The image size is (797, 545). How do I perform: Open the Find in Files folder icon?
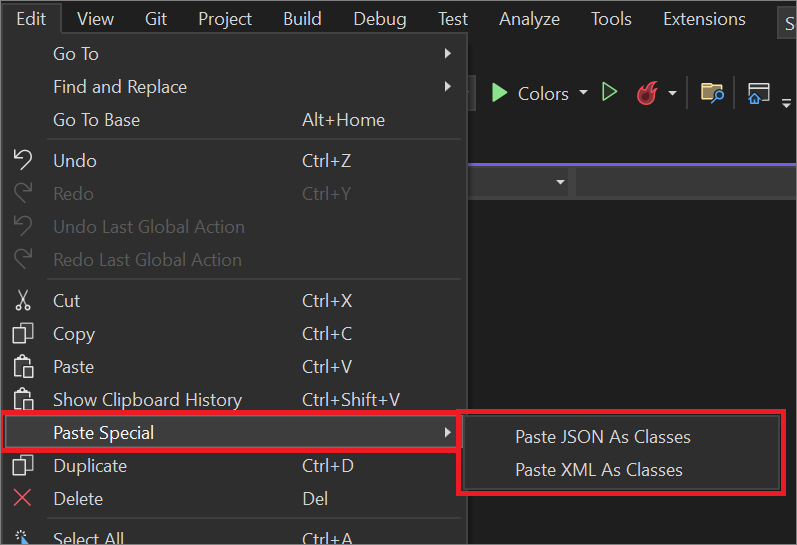712,93
